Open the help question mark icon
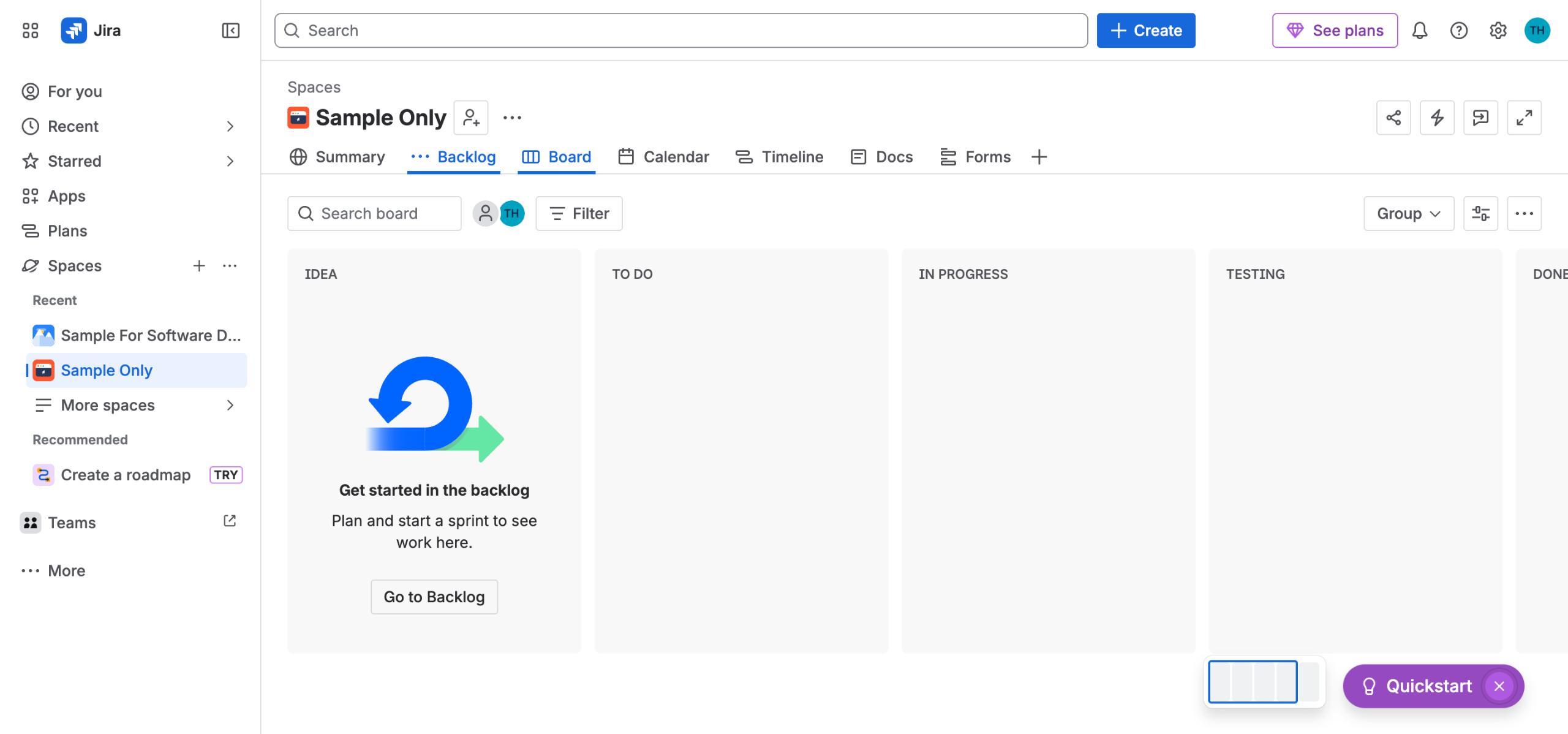This screenshot has width=1568, height=734. (x=1459, y=30)
